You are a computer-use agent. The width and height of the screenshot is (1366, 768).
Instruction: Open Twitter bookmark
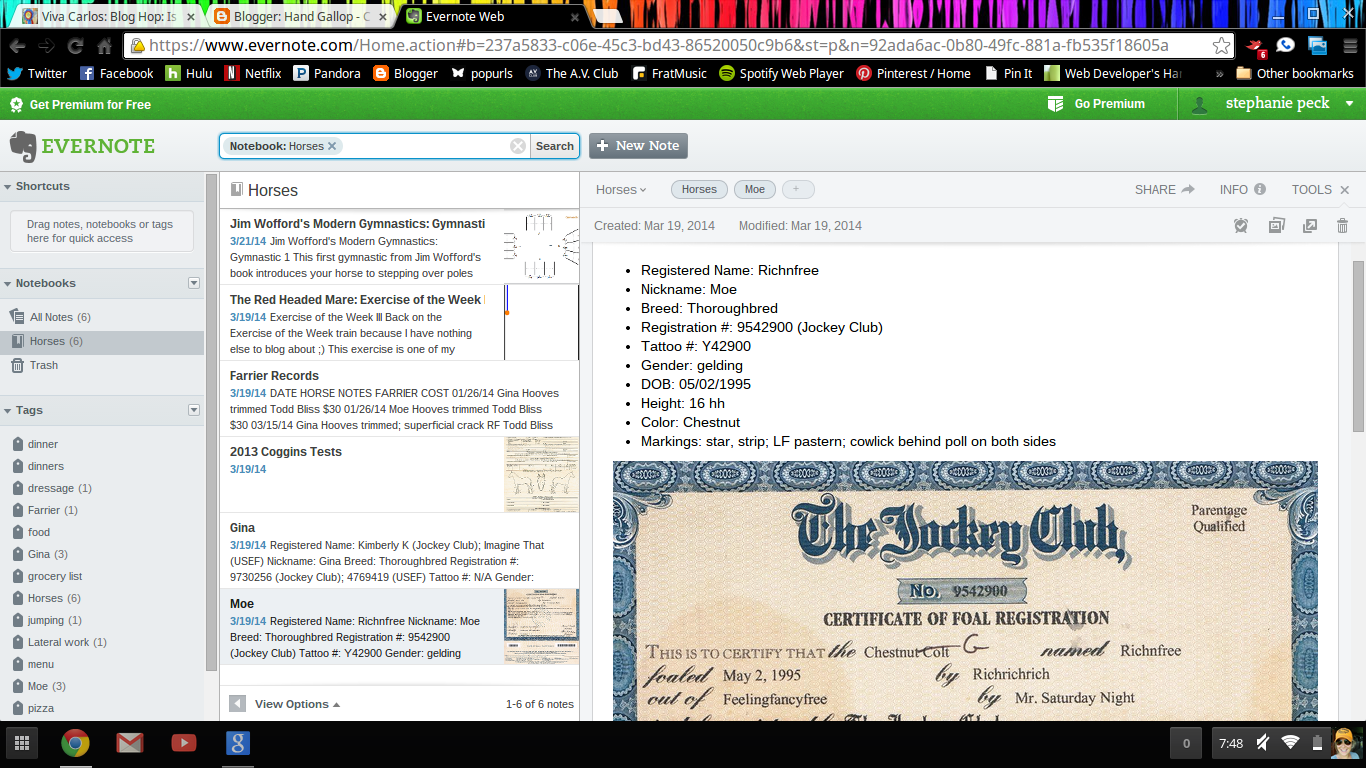(x=37, y=73)
